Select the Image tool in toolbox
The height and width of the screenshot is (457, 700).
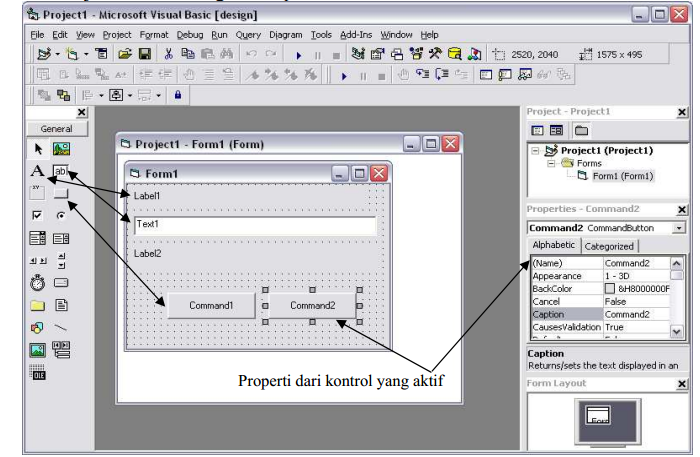tap(38, 350)
